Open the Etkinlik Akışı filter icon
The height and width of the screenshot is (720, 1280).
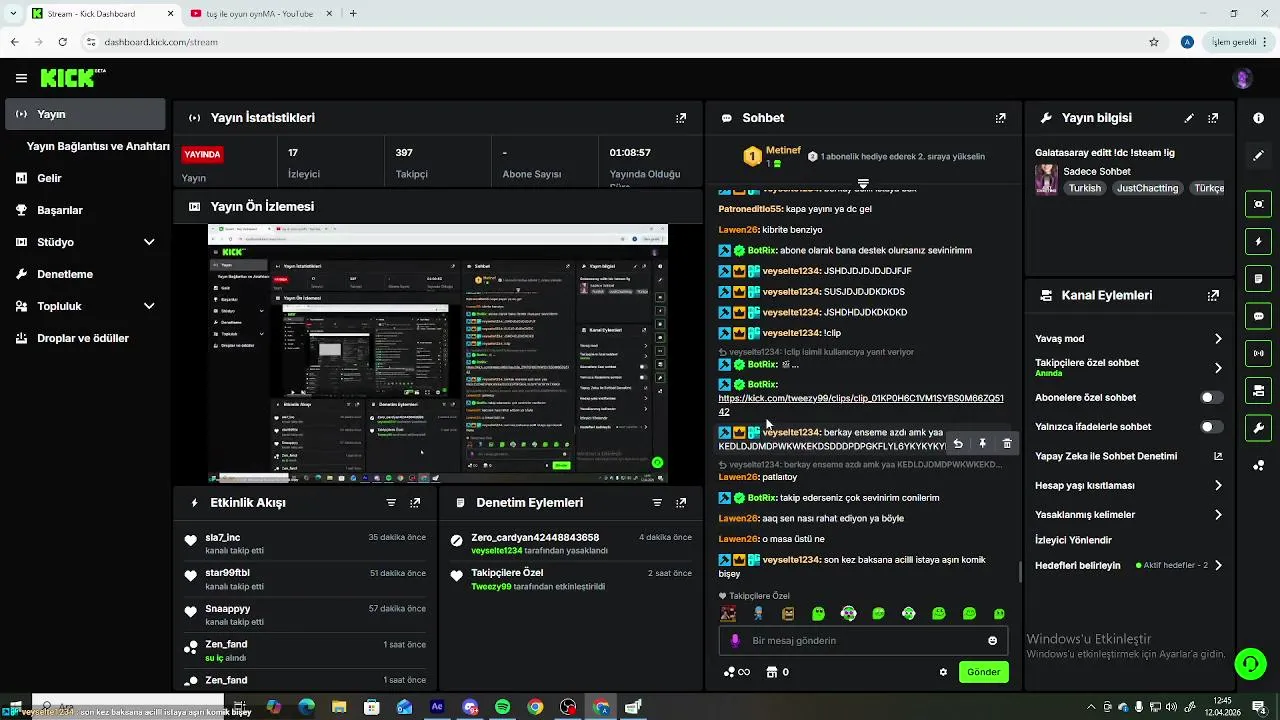391,503
